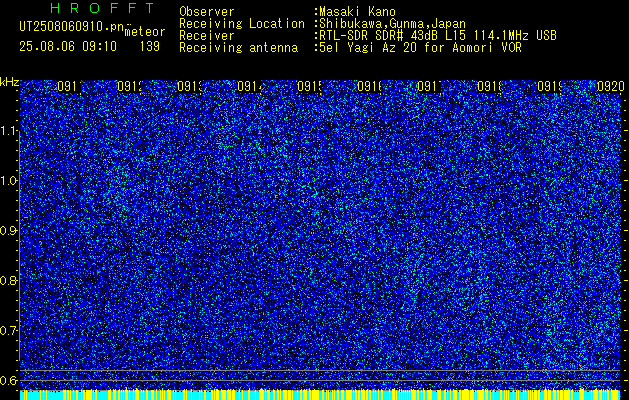629x400 pixels.
Task: Click the kHz axis unit label
Action: (x=10, y=83)
